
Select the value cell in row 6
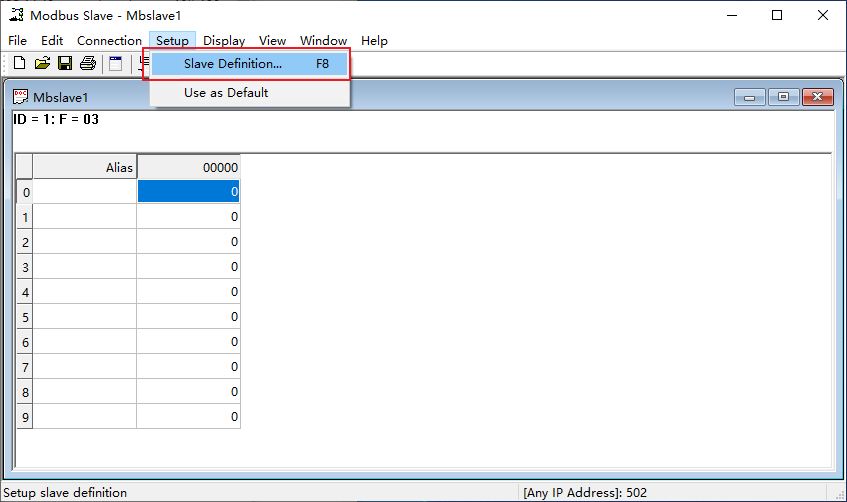[189, 342]
